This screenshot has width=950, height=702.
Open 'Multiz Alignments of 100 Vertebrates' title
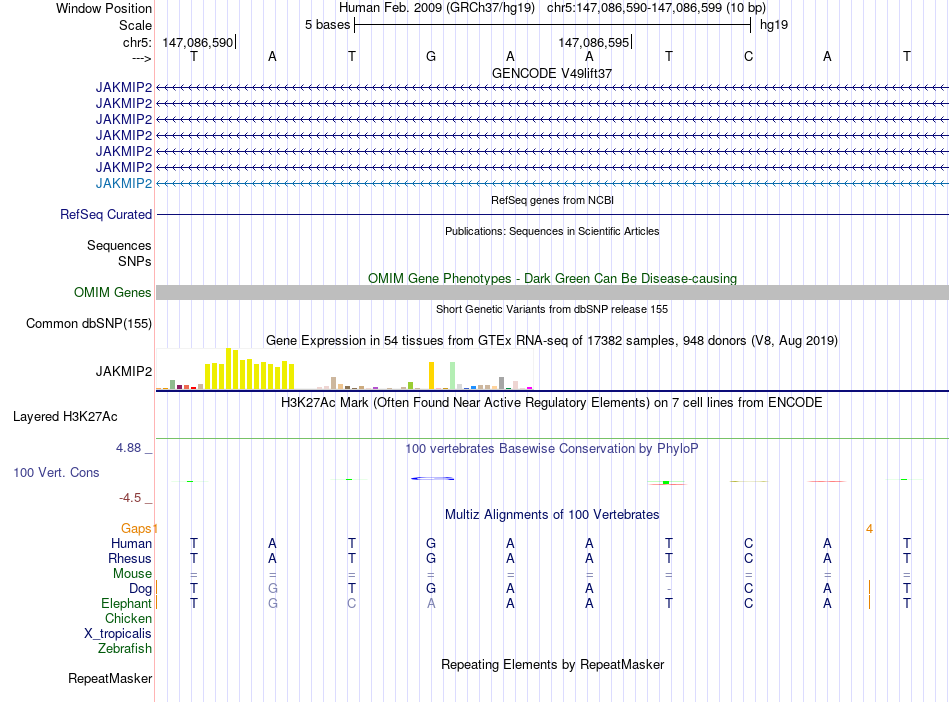pyautogui.click(x=552, y=515)
